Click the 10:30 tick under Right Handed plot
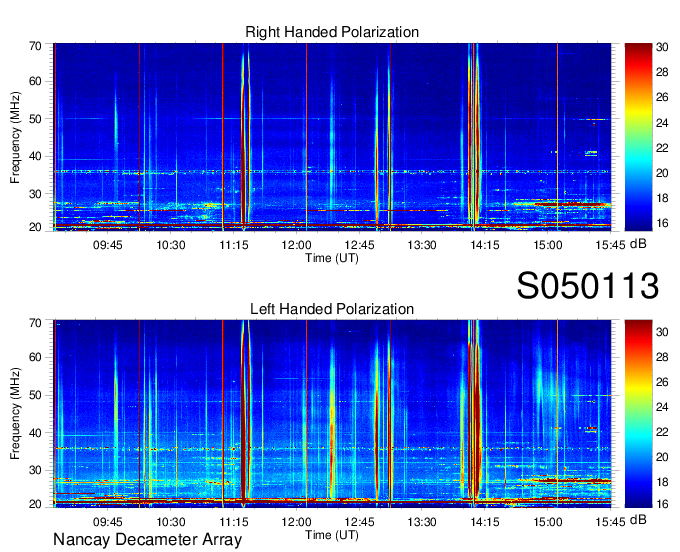 tap(171, 245)
